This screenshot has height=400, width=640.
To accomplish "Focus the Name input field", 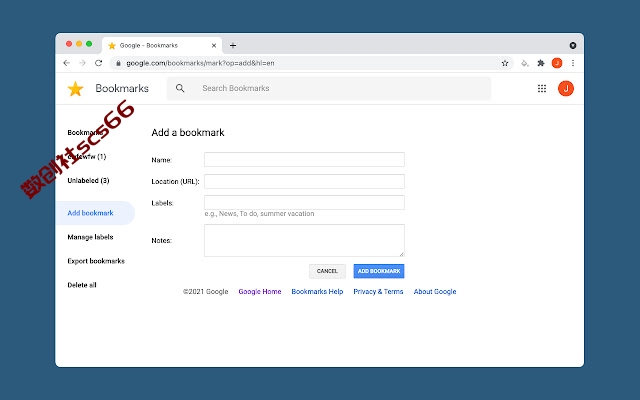I will pyautogui.click(x=304, y=160).
